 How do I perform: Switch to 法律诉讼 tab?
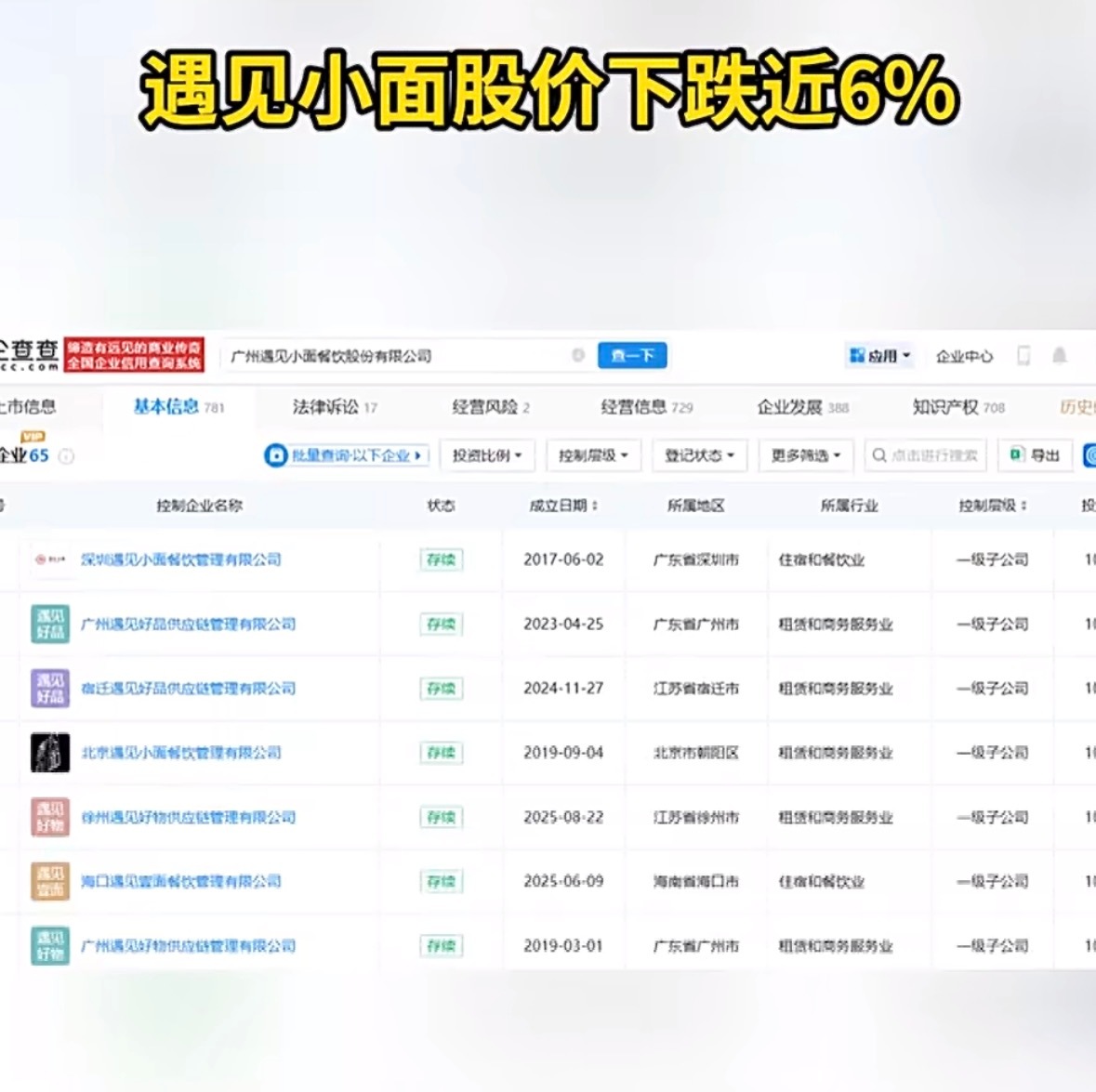pos(335,407)
